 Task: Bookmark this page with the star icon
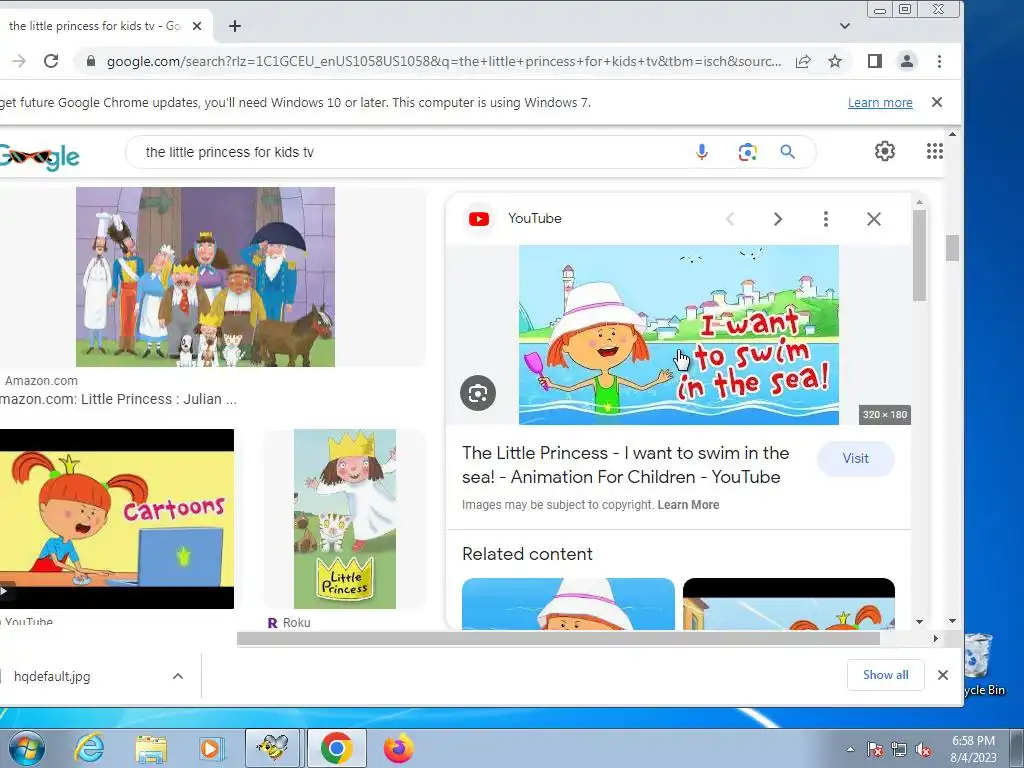point(835,61)
